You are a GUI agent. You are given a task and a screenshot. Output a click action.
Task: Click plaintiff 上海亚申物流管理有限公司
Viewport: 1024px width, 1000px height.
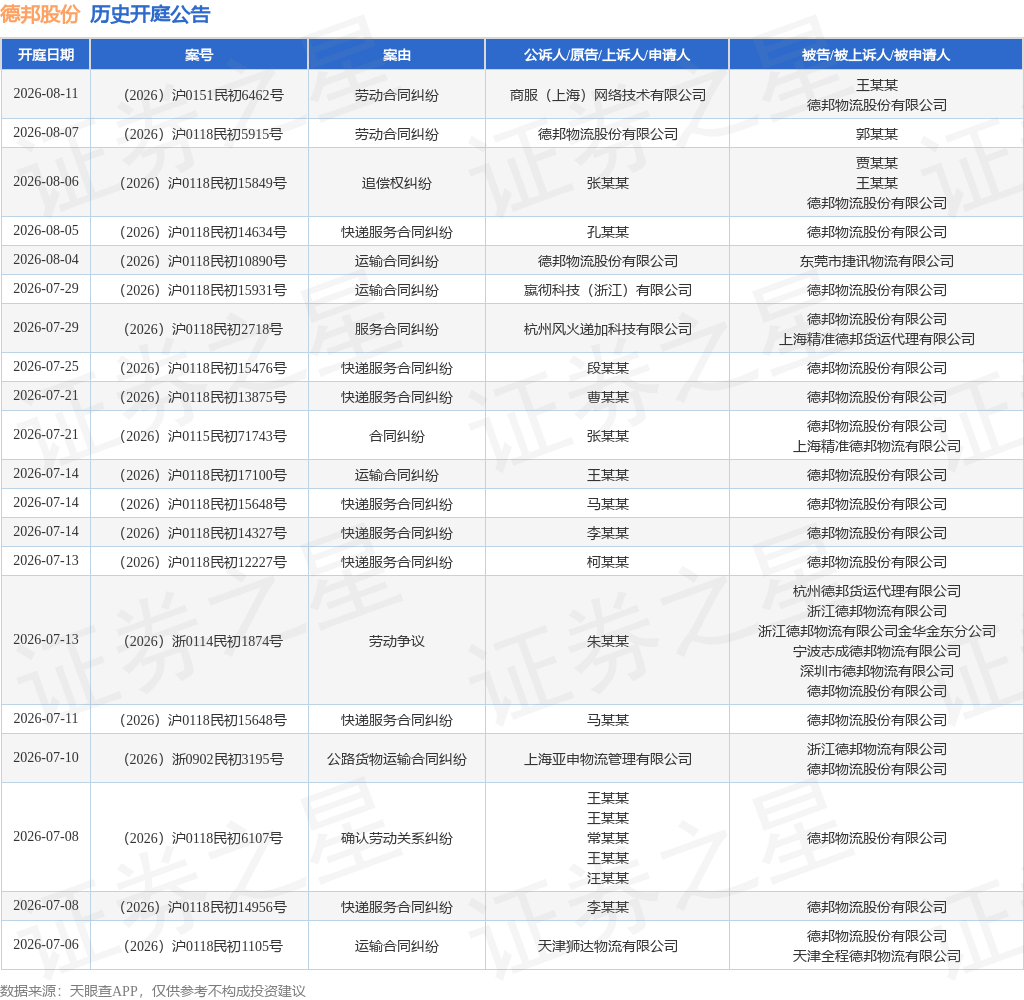point(607,759)
